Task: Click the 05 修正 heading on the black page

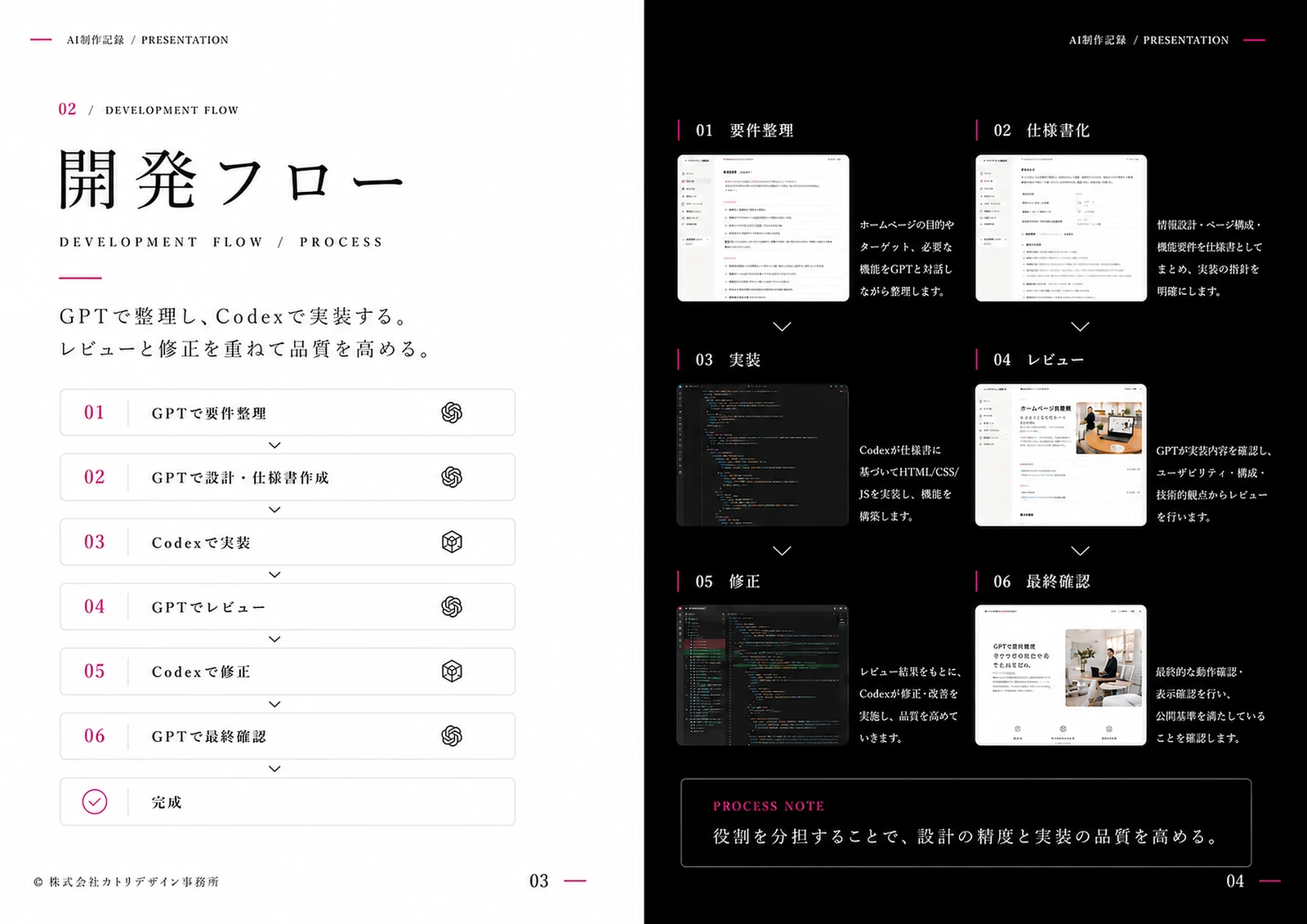Action: coord(728,582)
